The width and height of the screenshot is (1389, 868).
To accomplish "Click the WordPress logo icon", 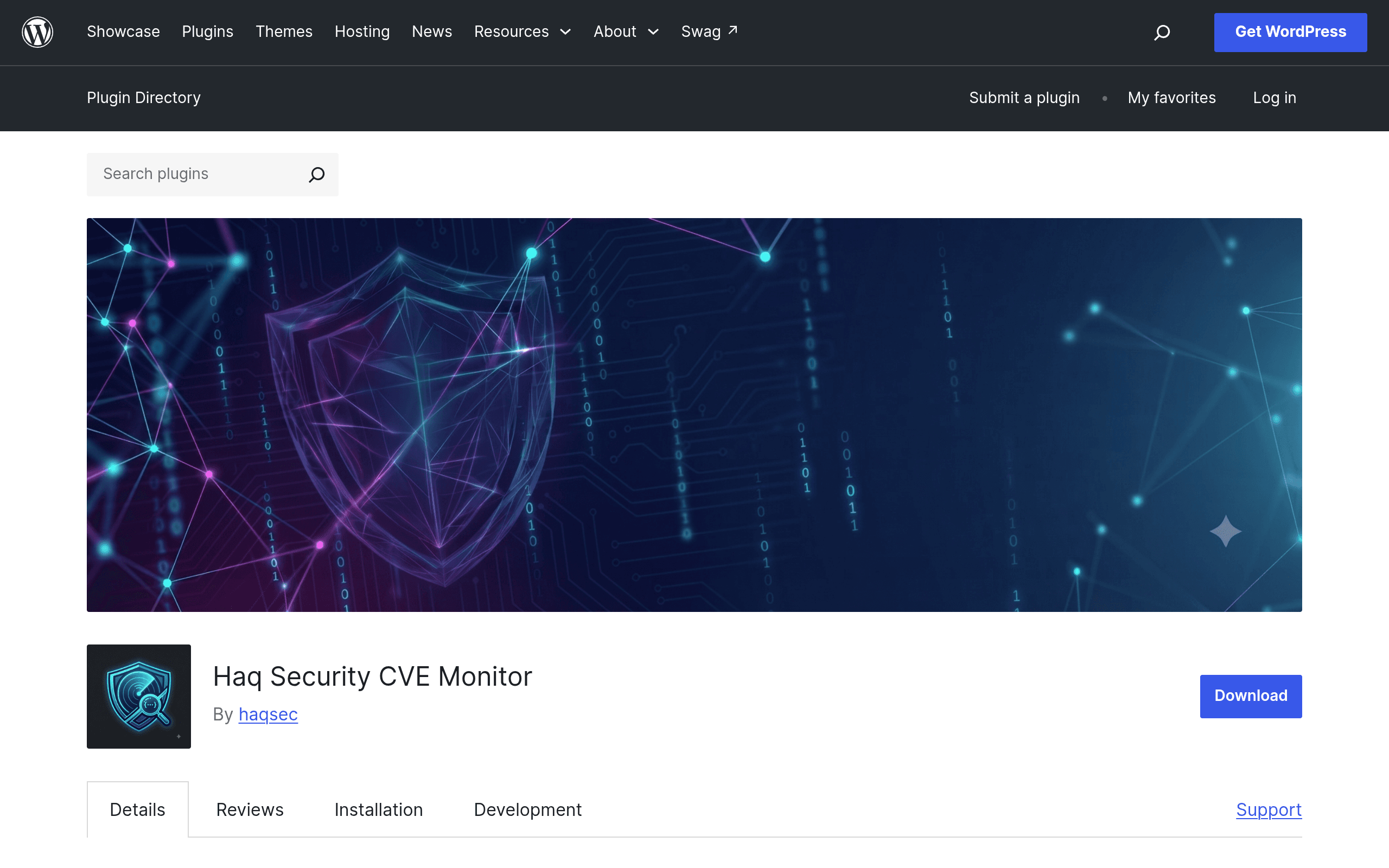I will pos(37,32).
